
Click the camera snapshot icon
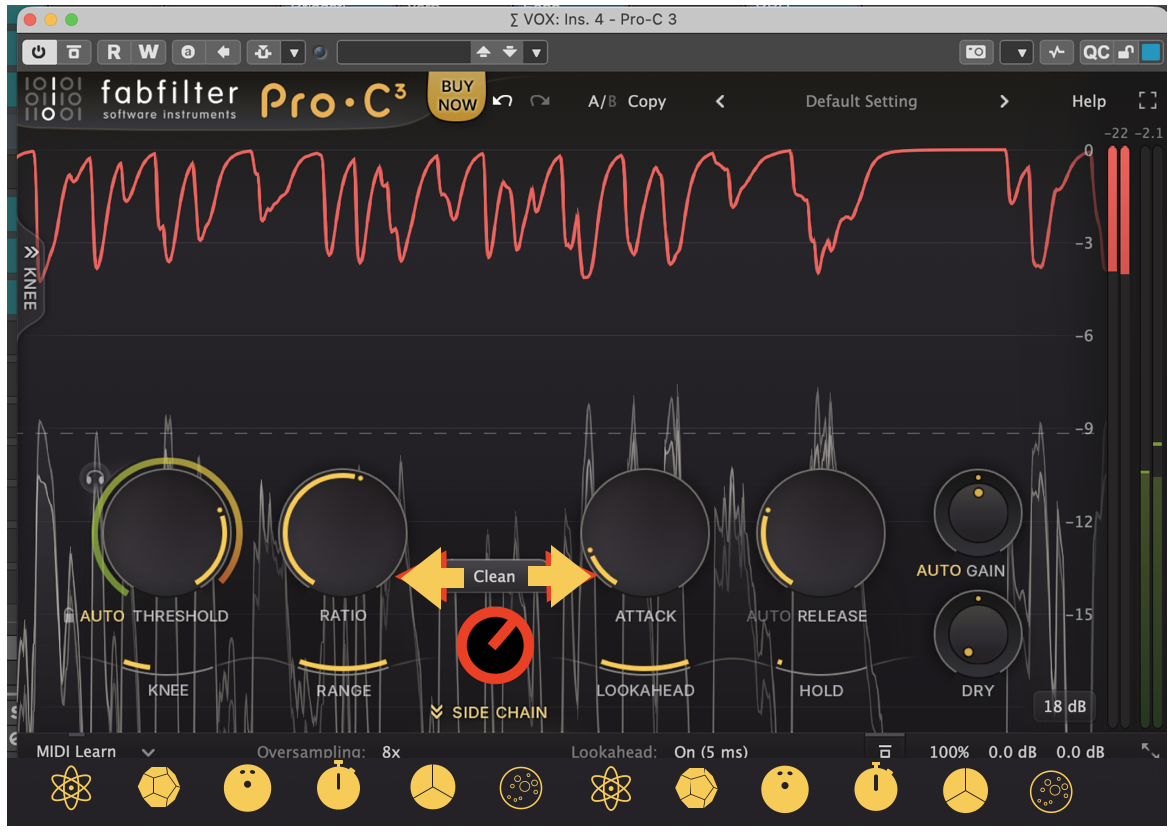coord(975,52)
